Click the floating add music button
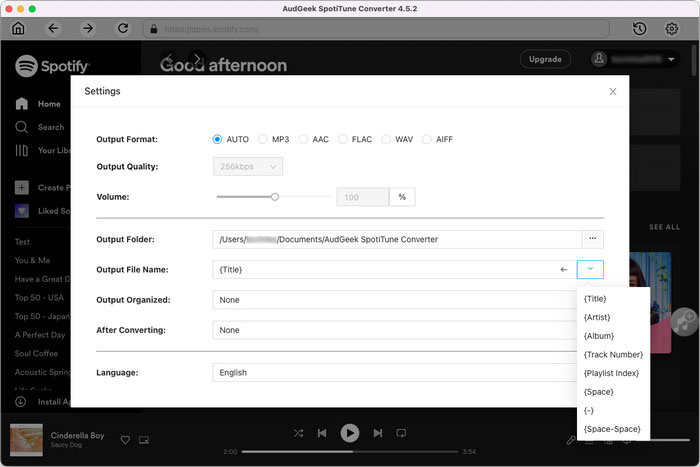This screenshot has height=467, width=700. coord(684,322)
